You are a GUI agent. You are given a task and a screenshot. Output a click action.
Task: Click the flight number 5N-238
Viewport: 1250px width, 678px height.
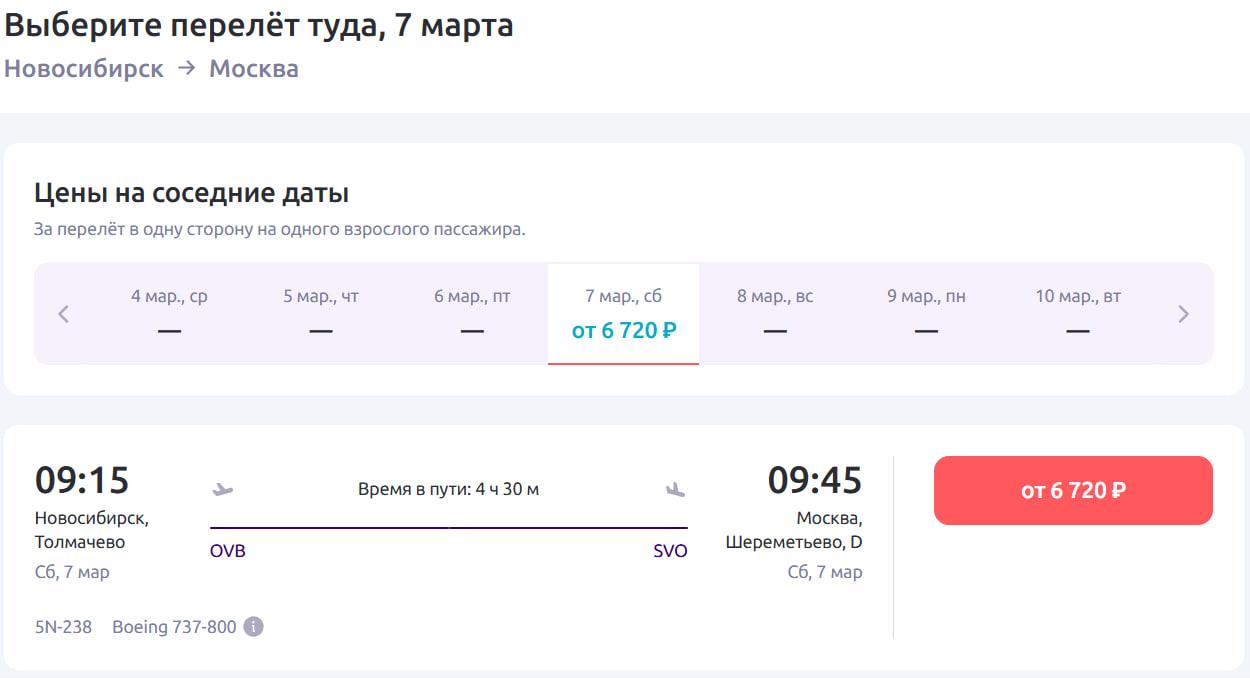tap(63, 627)
